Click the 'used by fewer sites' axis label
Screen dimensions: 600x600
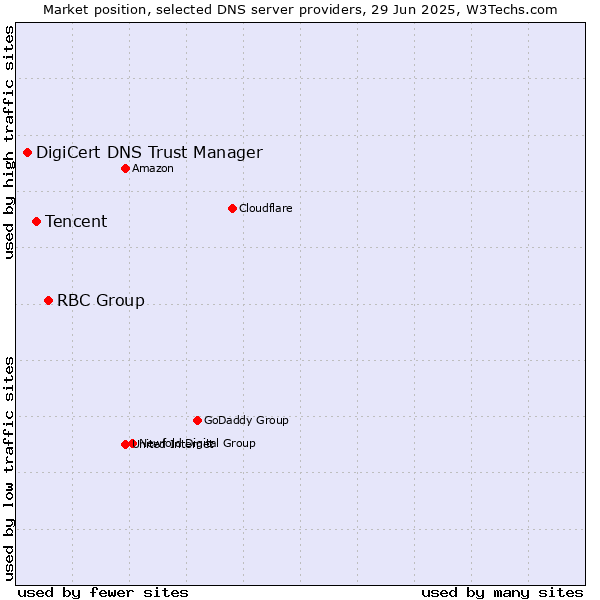[103, 593]
